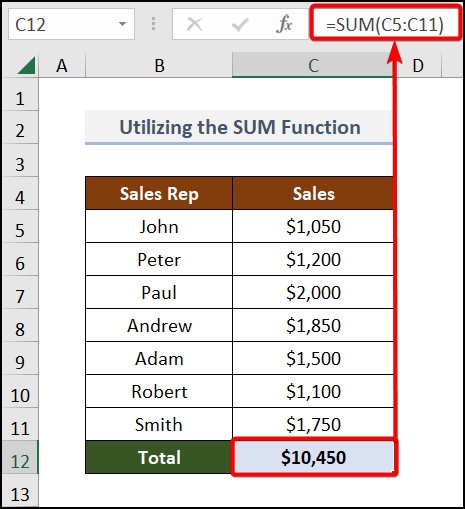Select the cell containing John
Screen dimensions: 465x509
[159, 226]
